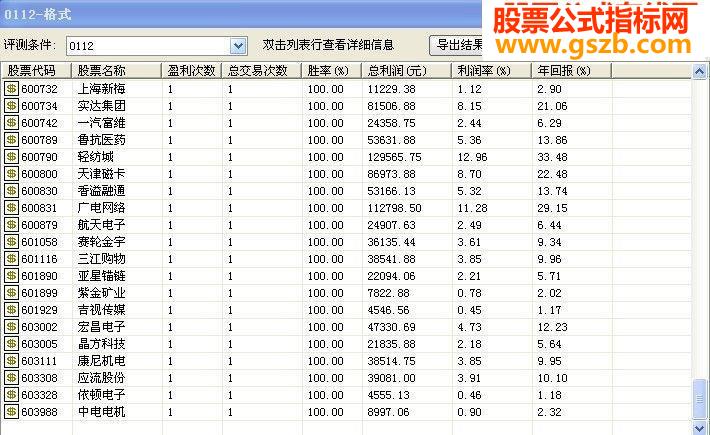Screen dimensions: 710x435
Task: Click total profit value 4546.56
Action: [x=388, y=310]
